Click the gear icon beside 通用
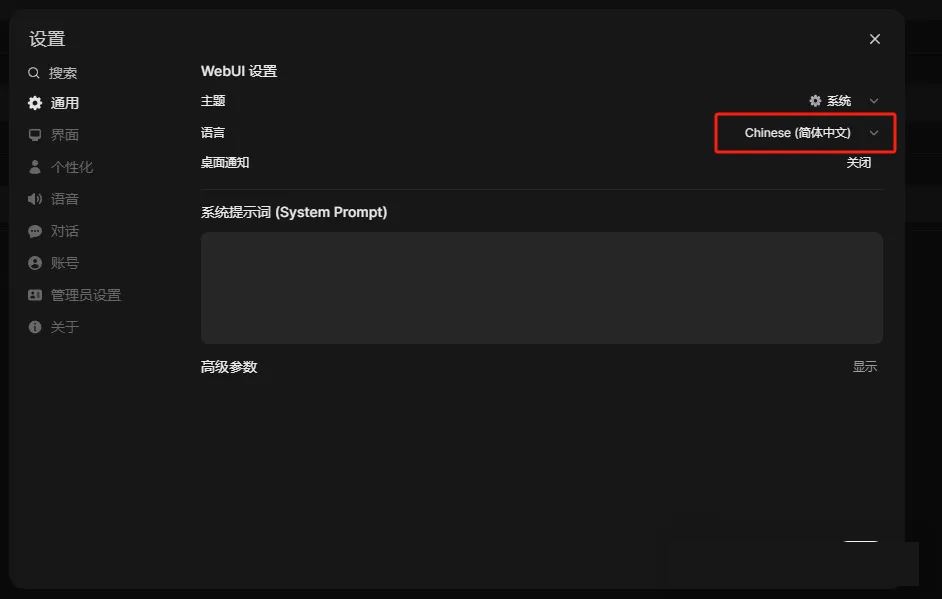Image resolution: width=942 pixels, height=599 pixels. [x=35, y=103]
